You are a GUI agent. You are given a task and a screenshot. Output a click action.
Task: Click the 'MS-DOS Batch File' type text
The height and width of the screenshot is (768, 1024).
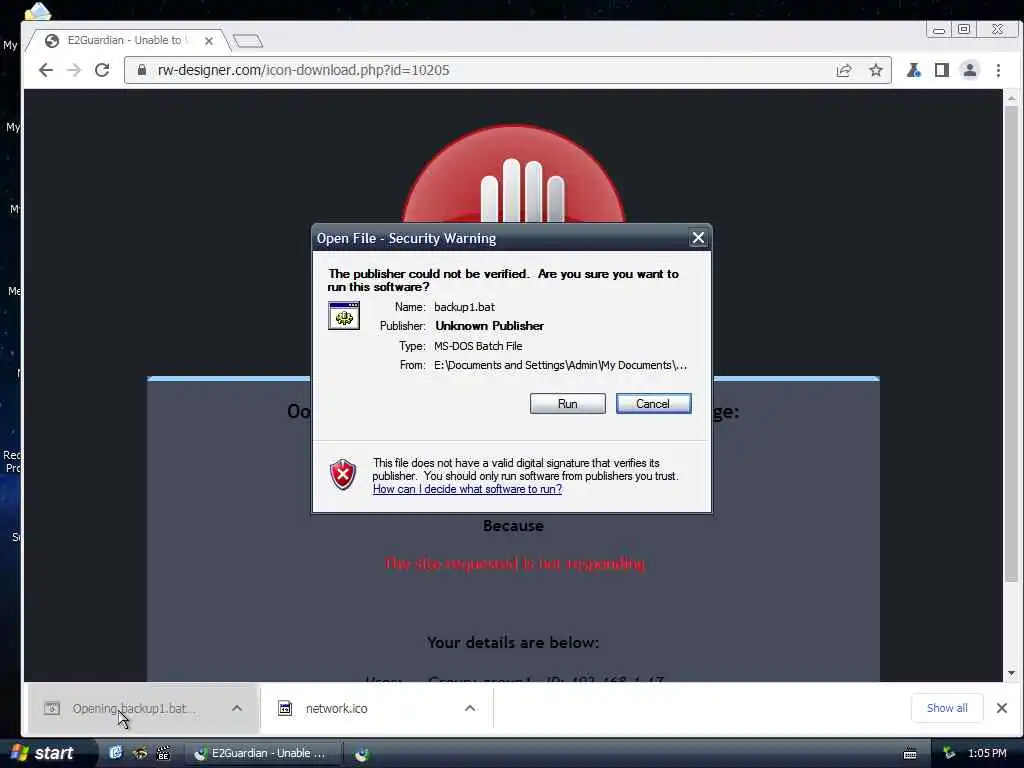click(x=478, y=346)
